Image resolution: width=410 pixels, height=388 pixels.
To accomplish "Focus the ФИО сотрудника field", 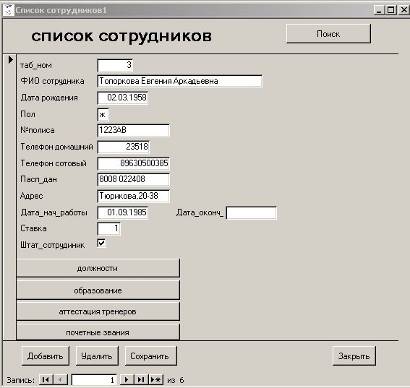I will click(x=180, y=81).
